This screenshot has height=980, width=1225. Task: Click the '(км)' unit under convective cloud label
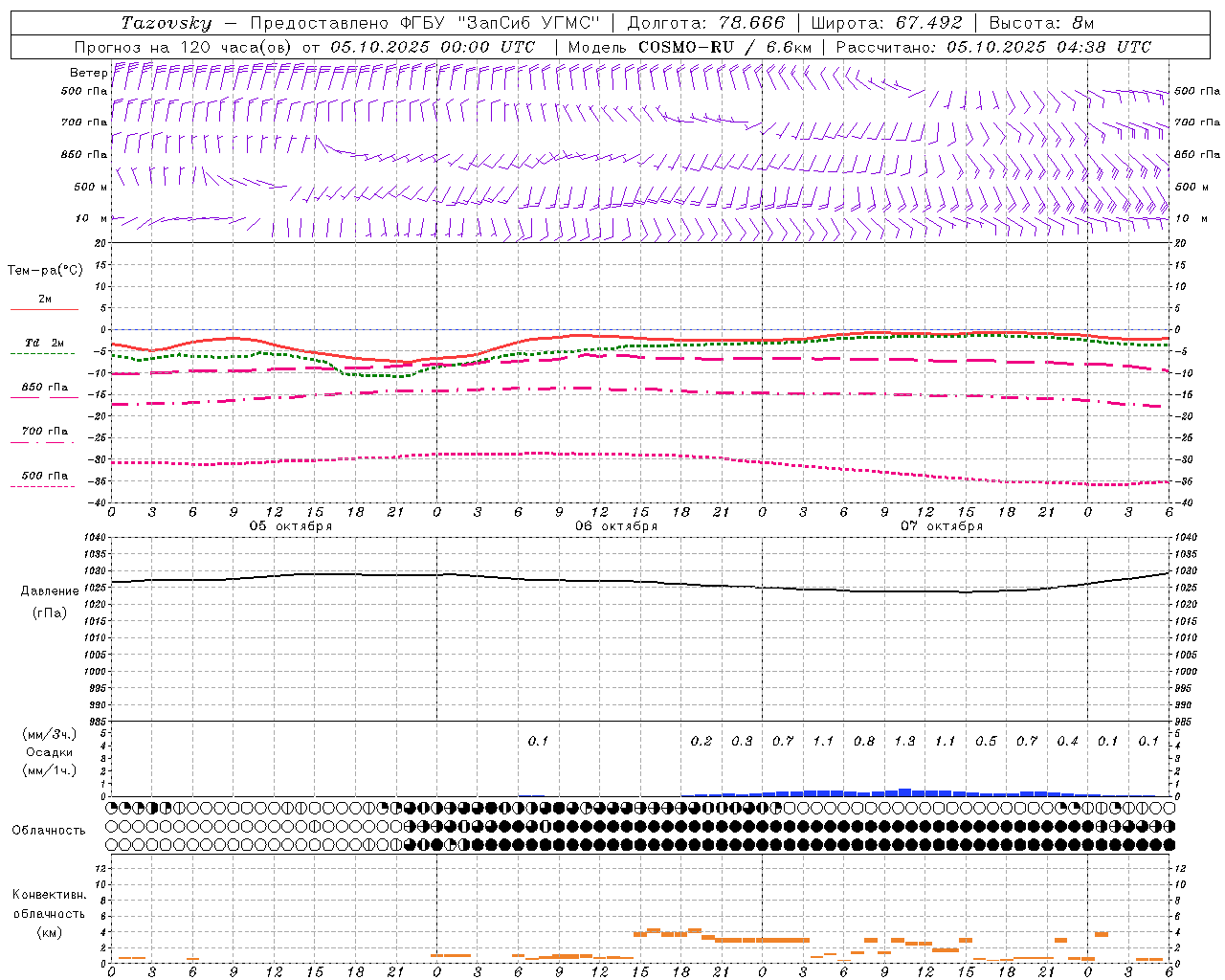[50, 932]
